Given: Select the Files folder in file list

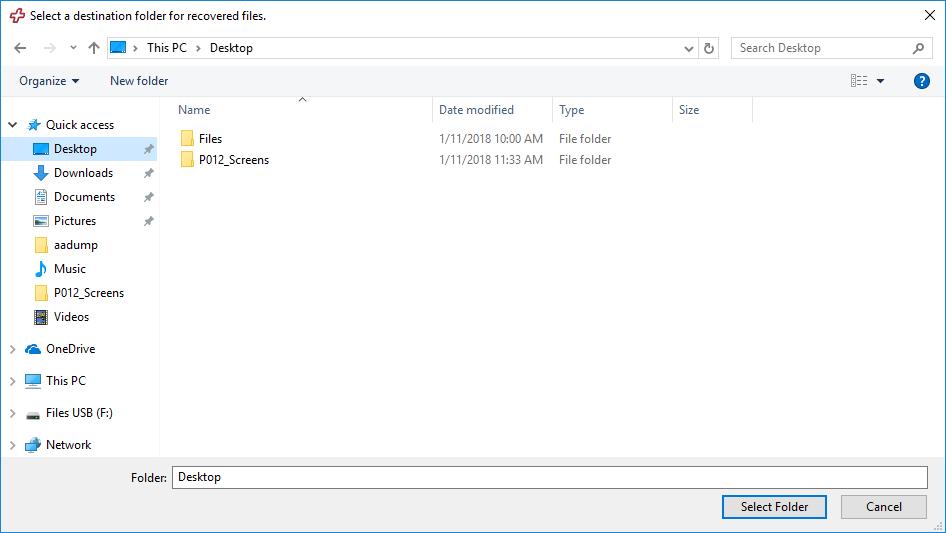Looking at the screenshot, I should [210, 139].
